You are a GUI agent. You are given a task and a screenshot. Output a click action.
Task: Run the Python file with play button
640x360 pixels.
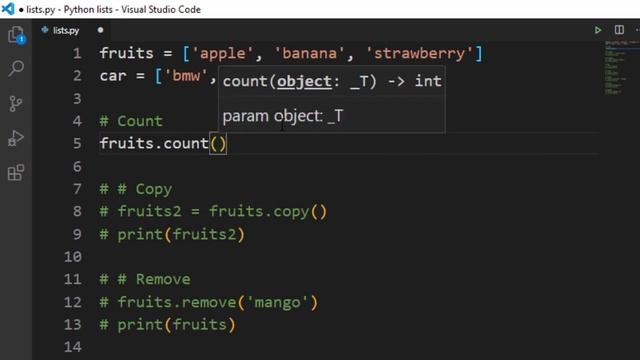tap(598, 30)
